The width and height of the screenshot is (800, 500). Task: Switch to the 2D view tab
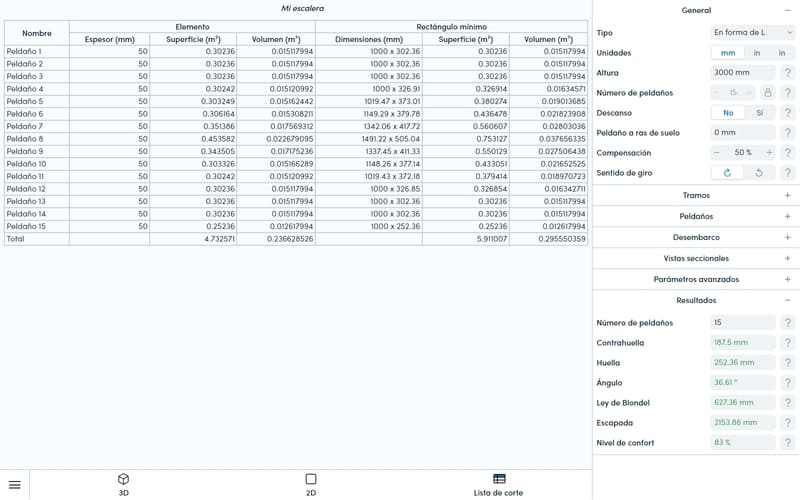311,485
